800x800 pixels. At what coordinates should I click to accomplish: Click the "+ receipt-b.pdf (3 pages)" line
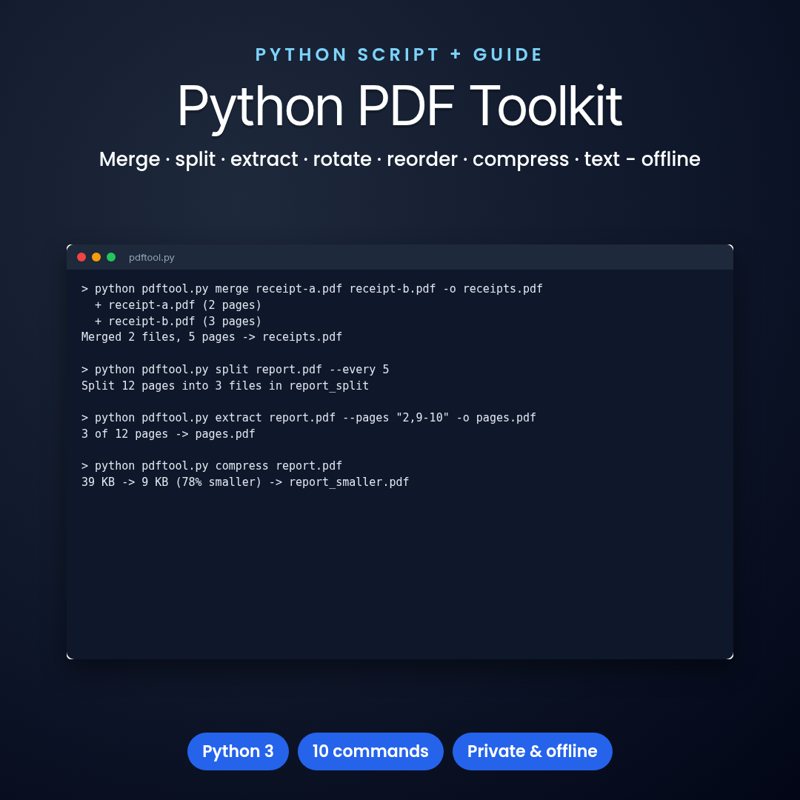point(178,321)
